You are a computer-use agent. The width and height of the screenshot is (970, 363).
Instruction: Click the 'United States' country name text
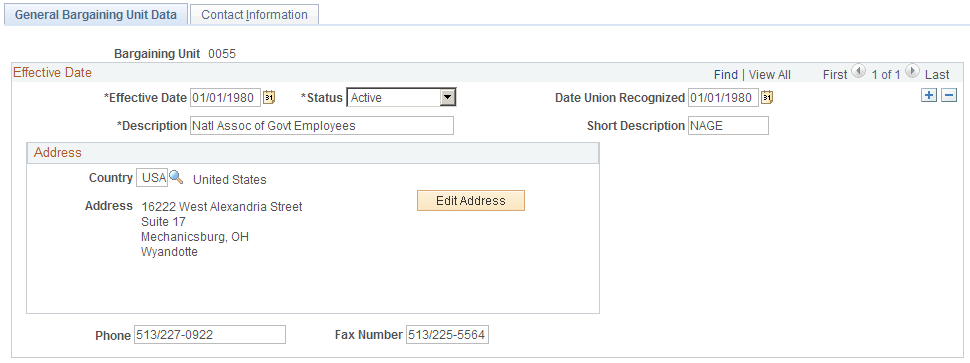tap(230, 180)
